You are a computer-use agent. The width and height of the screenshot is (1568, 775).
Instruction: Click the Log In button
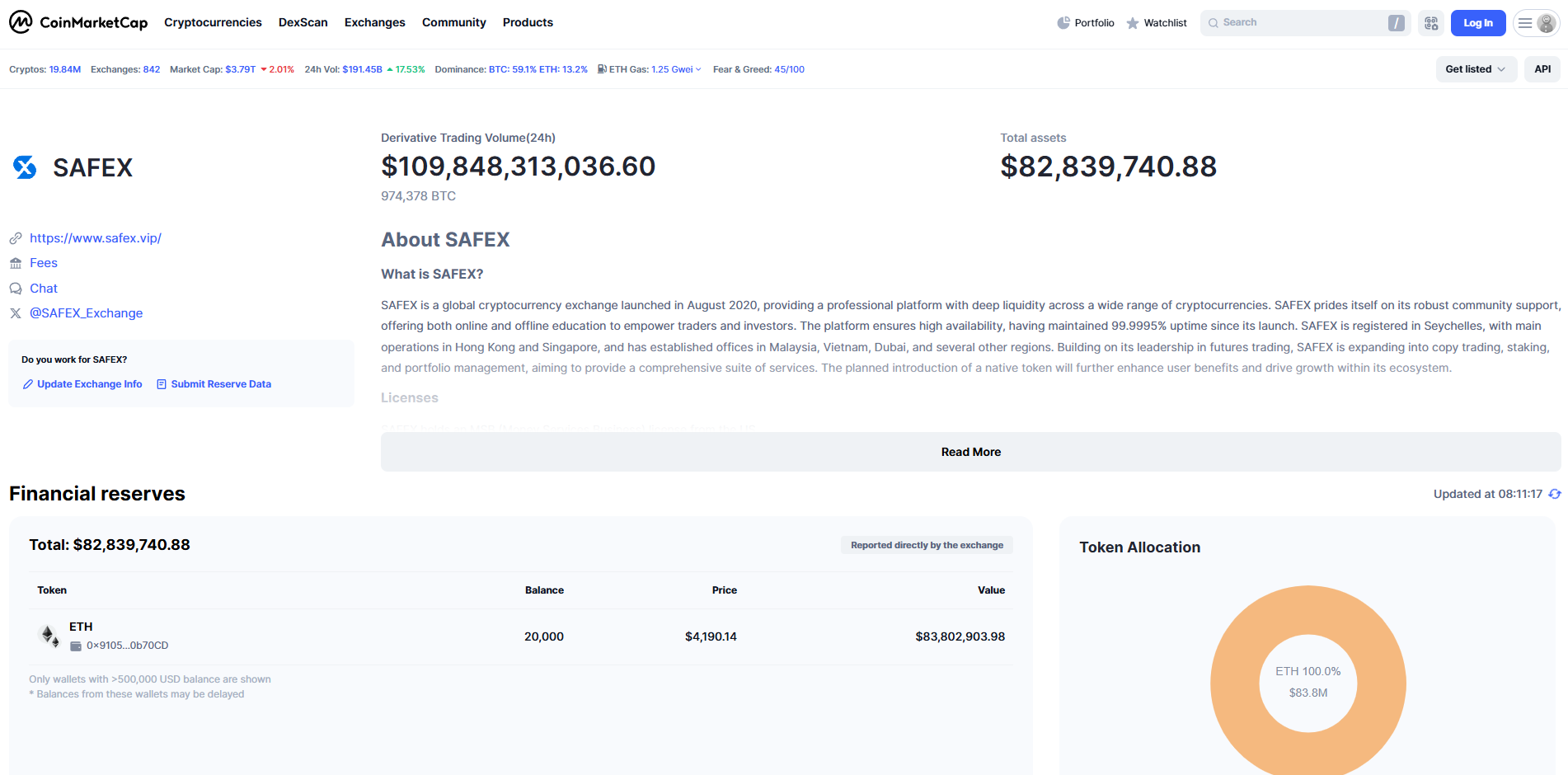point(1478,23)
